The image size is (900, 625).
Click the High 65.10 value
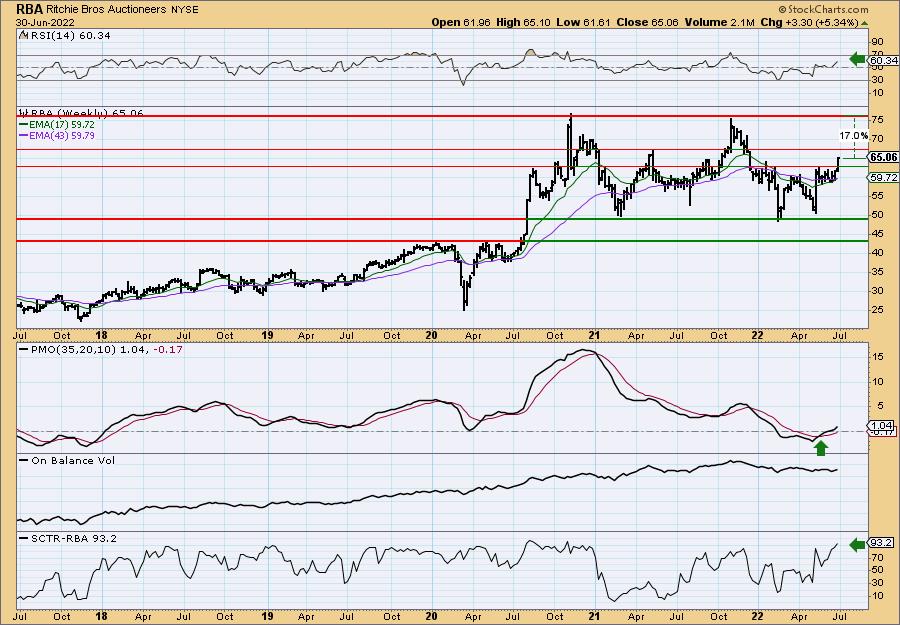tap(521, 22)
